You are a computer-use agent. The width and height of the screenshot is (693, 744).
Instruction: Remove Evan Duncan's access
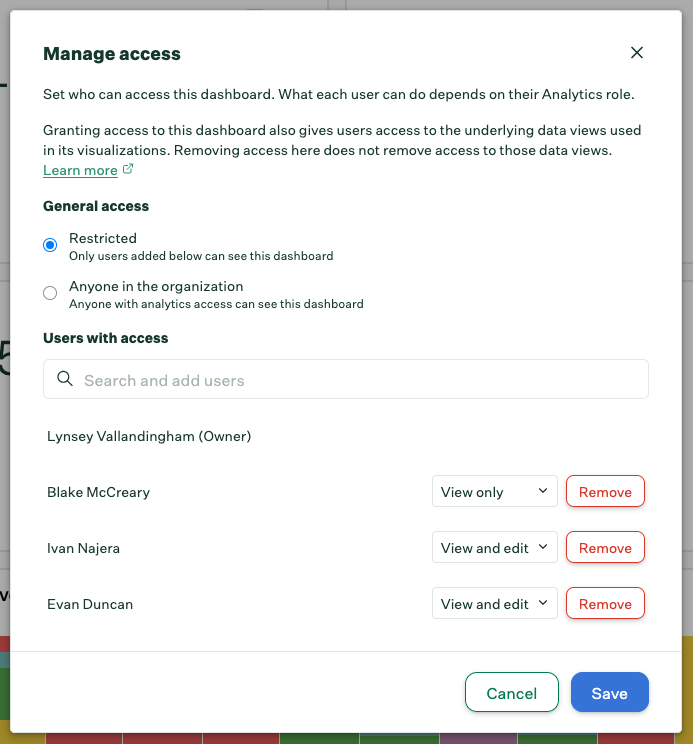click(x=605, y=603)
